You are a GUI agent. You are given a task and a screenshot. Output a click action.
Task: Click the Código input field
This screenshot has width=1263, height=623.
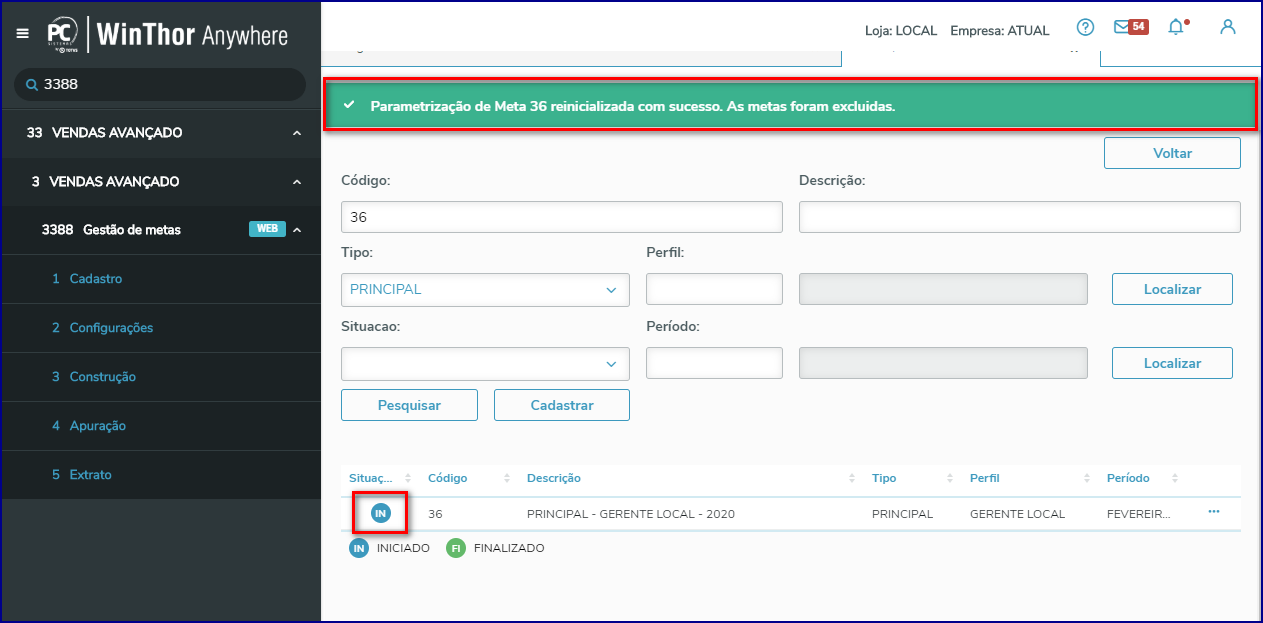tap(562, 217)
